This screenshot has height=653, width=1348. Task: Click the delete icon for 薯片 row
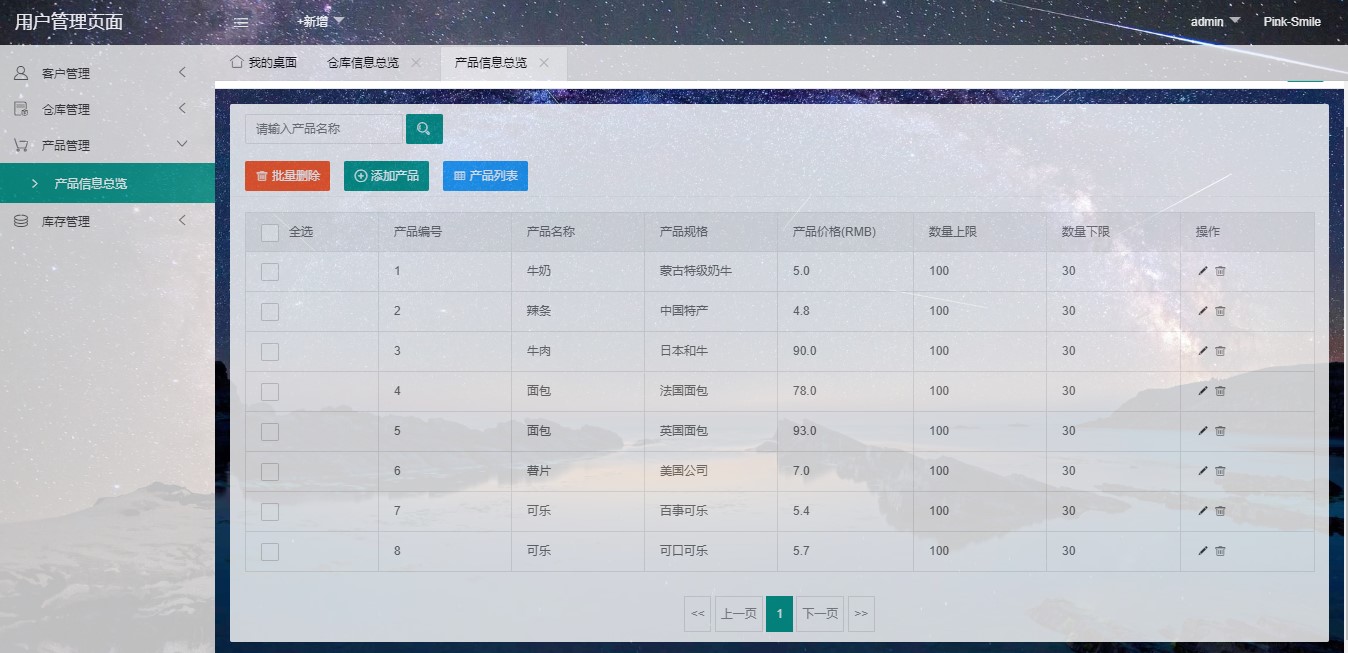[x=1221, y=470]
